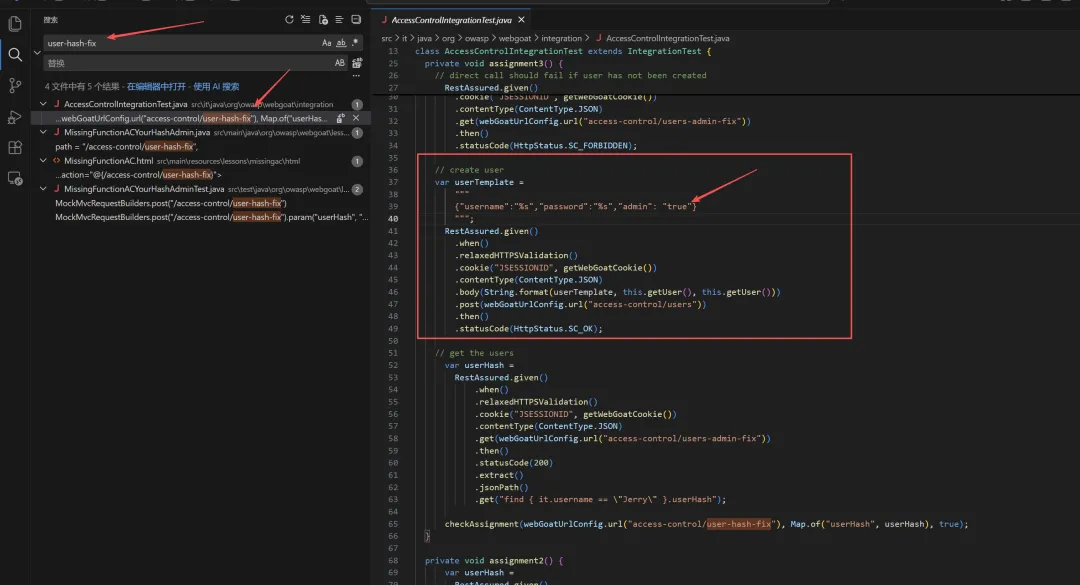The height and width of the screenshot is (585, 1080).
Task: Toggle Match Whole Word option
Action: 341,43
